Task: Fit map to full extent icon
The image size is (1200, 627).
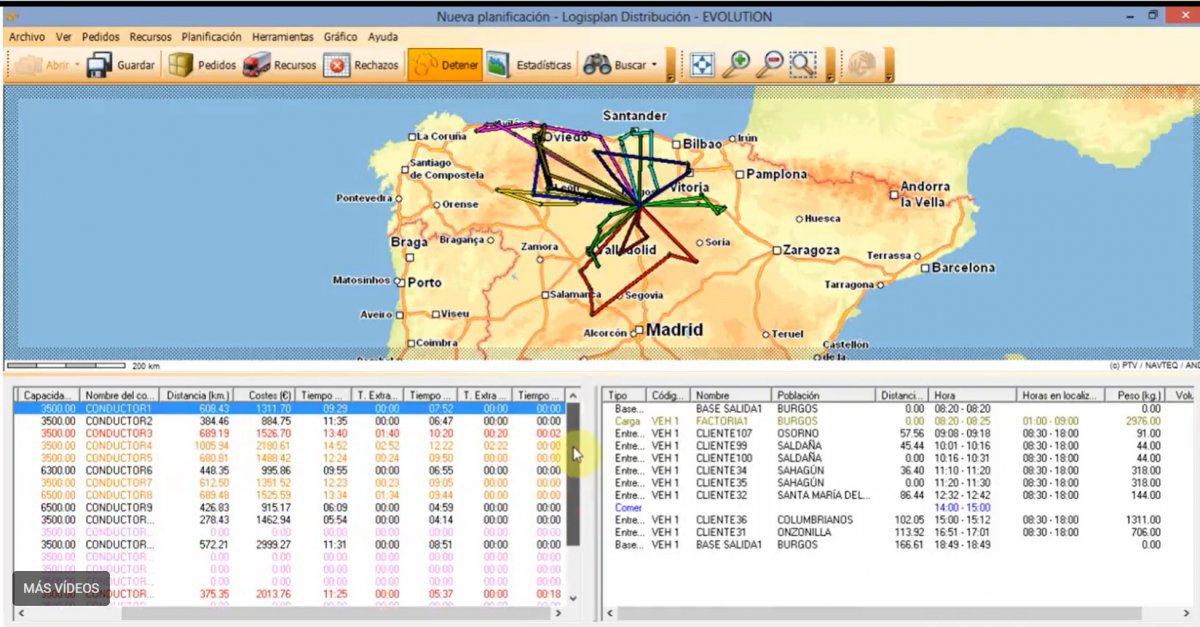Action: (703, 65)
